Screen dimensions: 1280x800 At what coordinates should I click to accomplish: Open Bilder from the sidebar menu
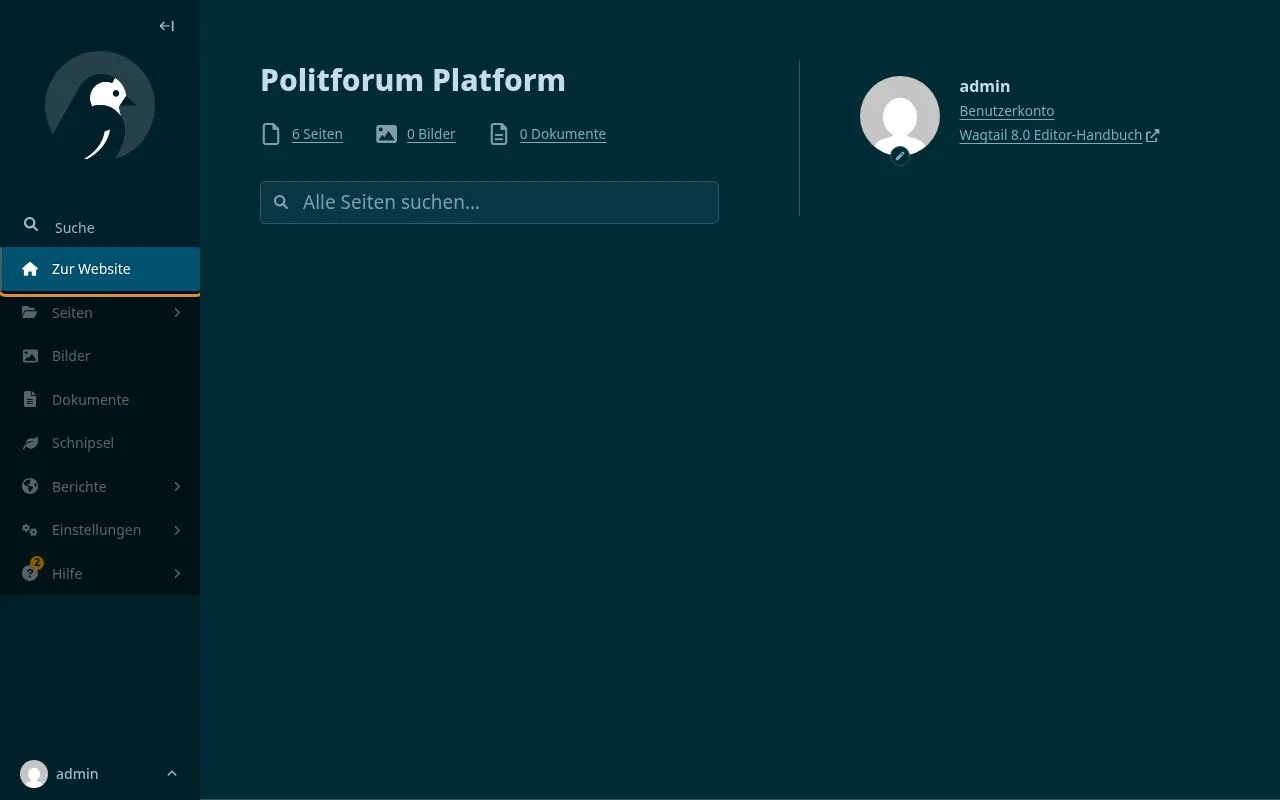click(100, 356)
